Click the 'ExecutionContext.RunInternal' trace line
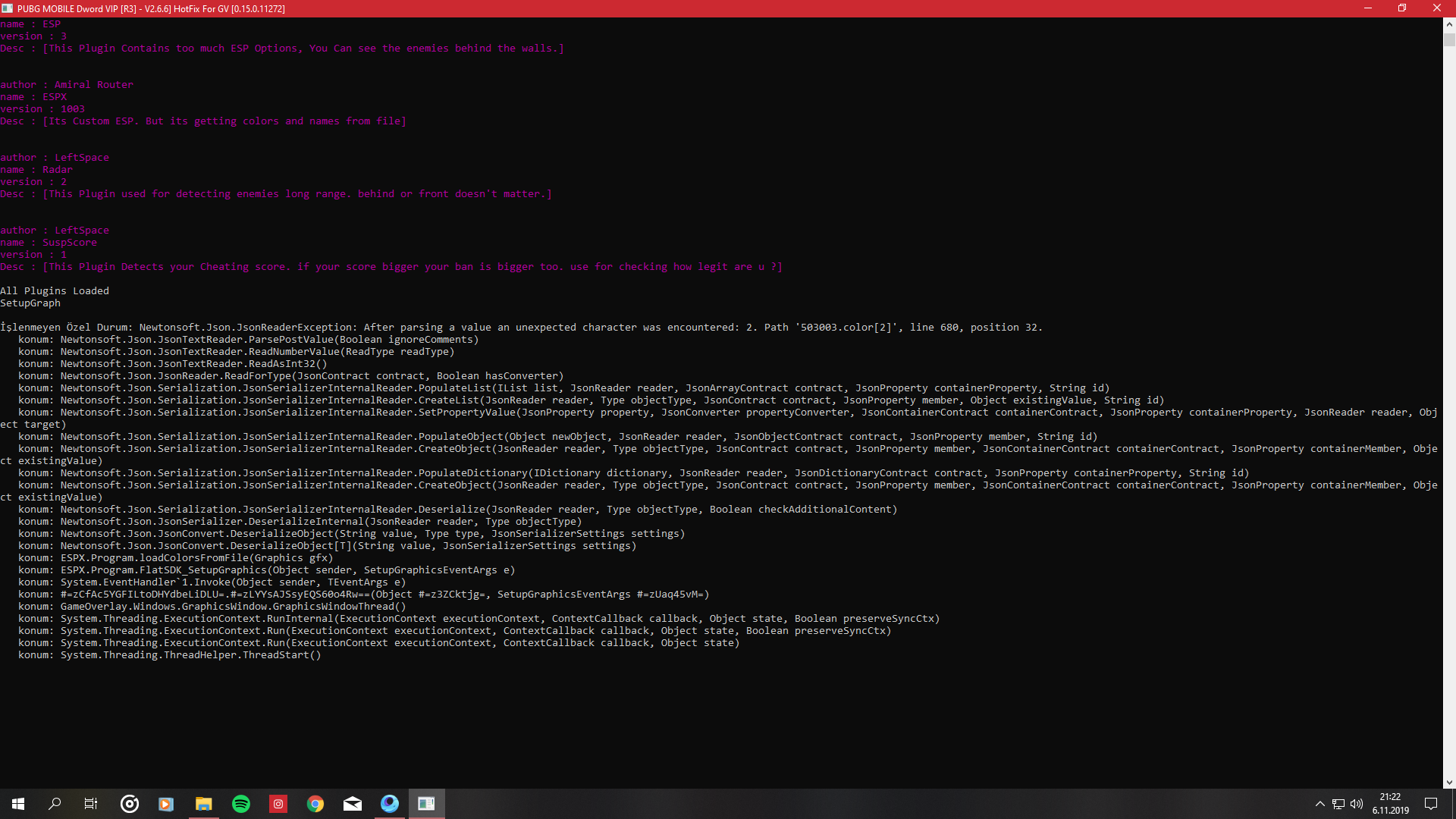The height and width of the screenshot is (819, 1456). click(479, 619)
